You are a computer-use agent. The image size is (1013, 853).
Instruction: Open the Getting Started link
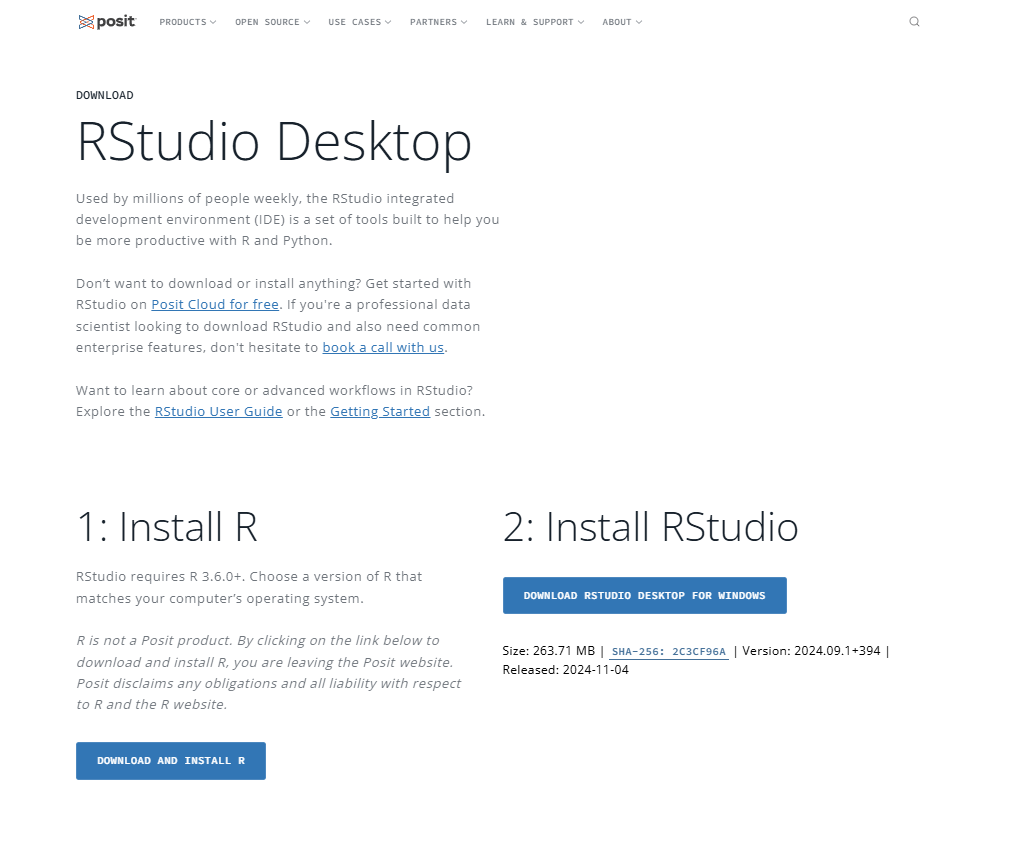click(x=380, y=412)
